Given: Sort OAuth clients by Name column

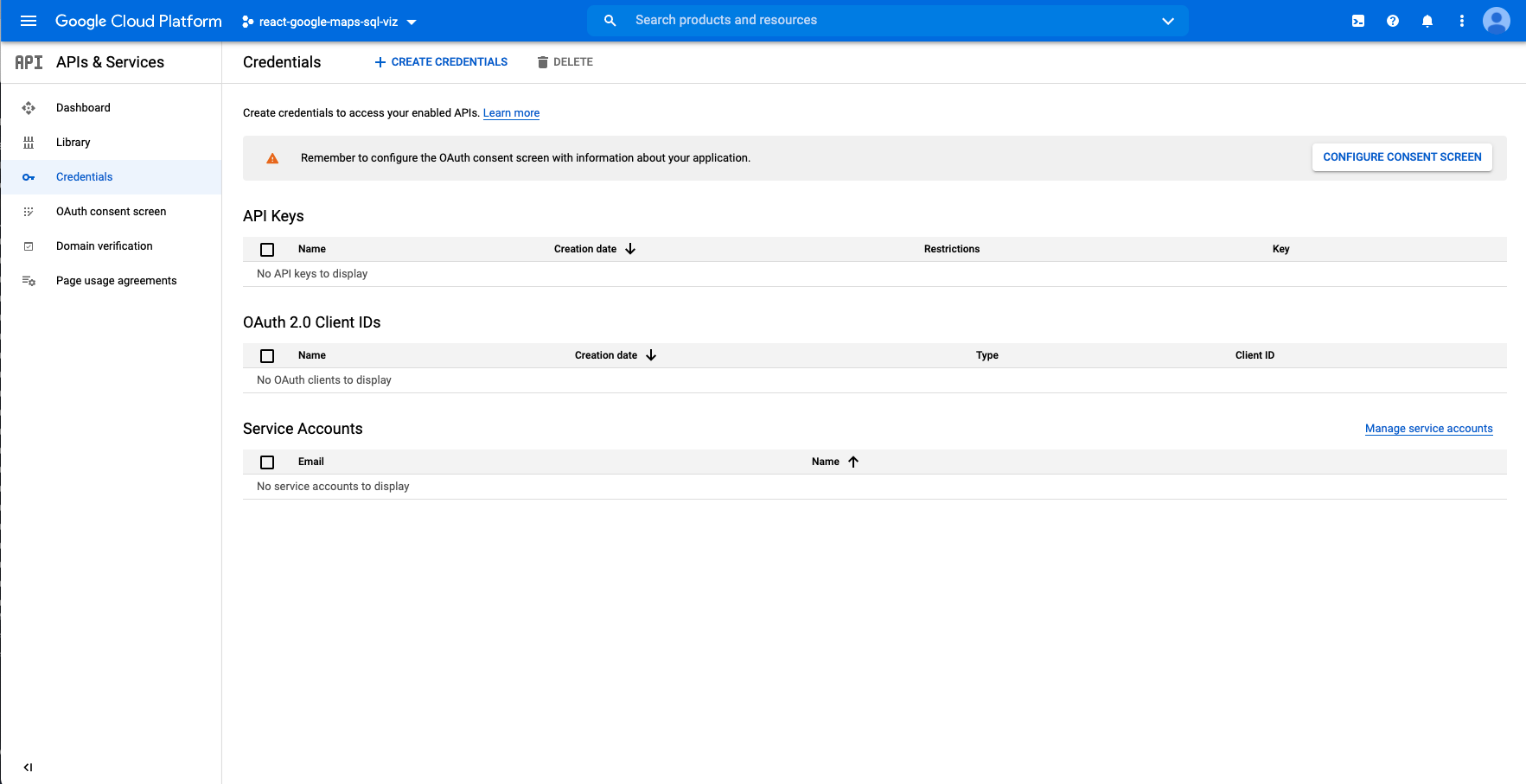Looking at the screenshot, I should coord(312,355).
